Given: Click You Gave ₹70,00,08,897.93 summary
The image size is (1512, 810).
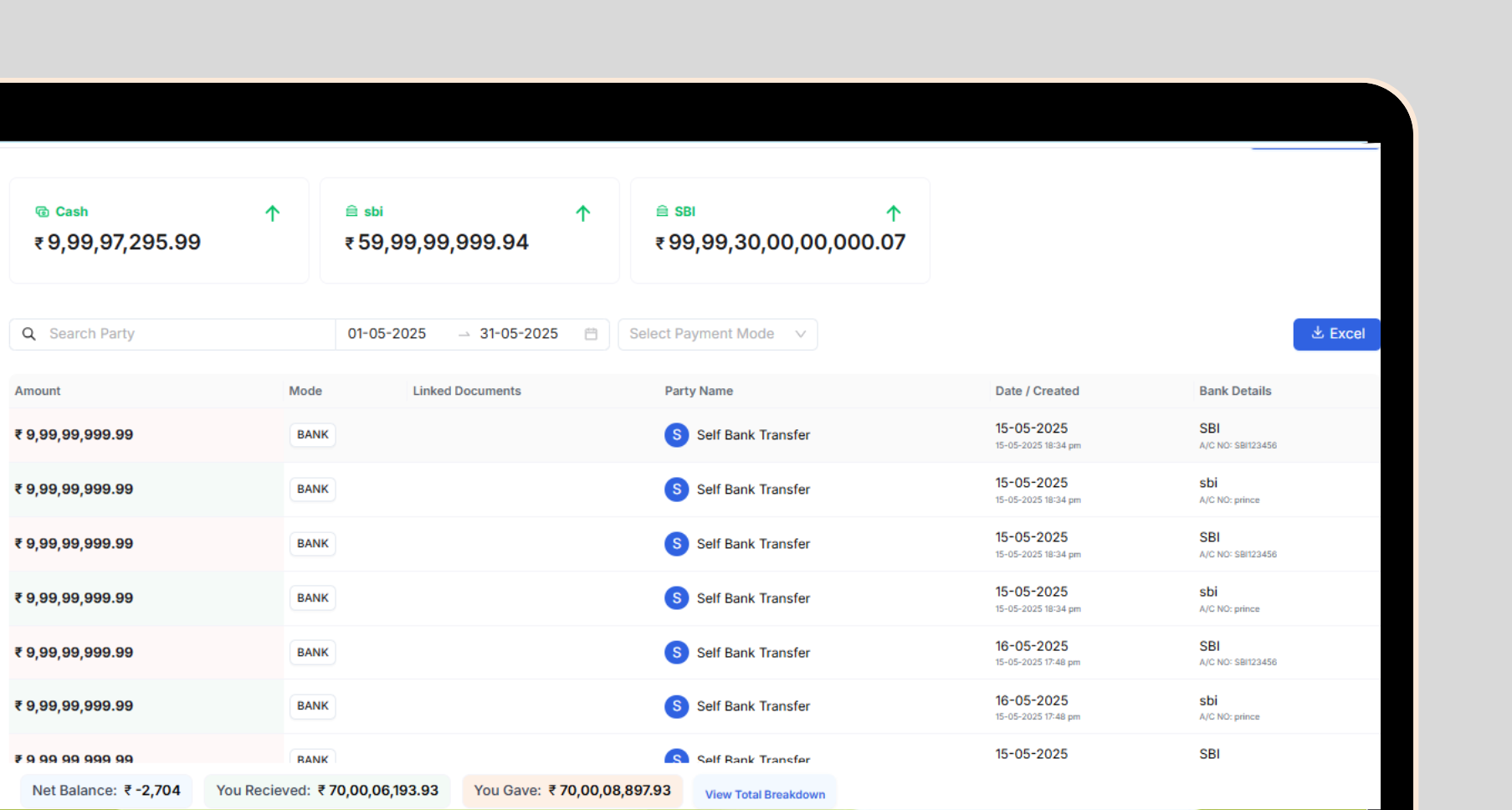Looking at the screenshot, I should click(572, 791).
